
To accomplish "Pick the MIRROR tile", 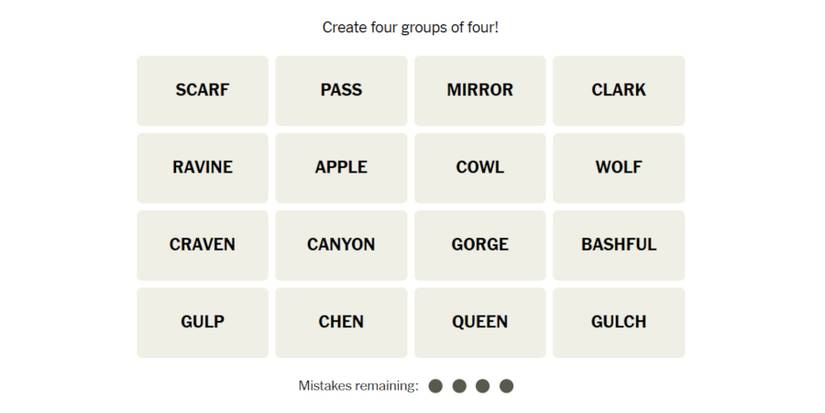I will tap(480, 90).
